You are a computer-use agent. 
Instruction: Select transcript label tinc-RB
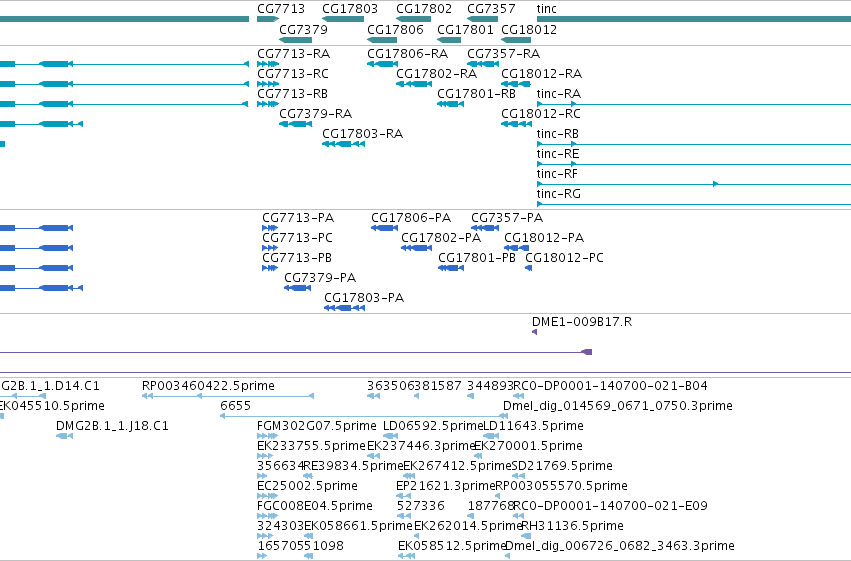(x=558, y=133)
